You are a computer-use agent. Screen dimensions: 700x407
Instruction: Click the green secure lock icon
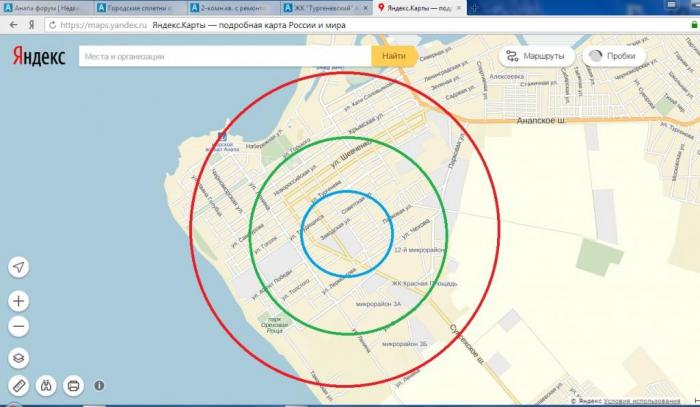point(695,25)
